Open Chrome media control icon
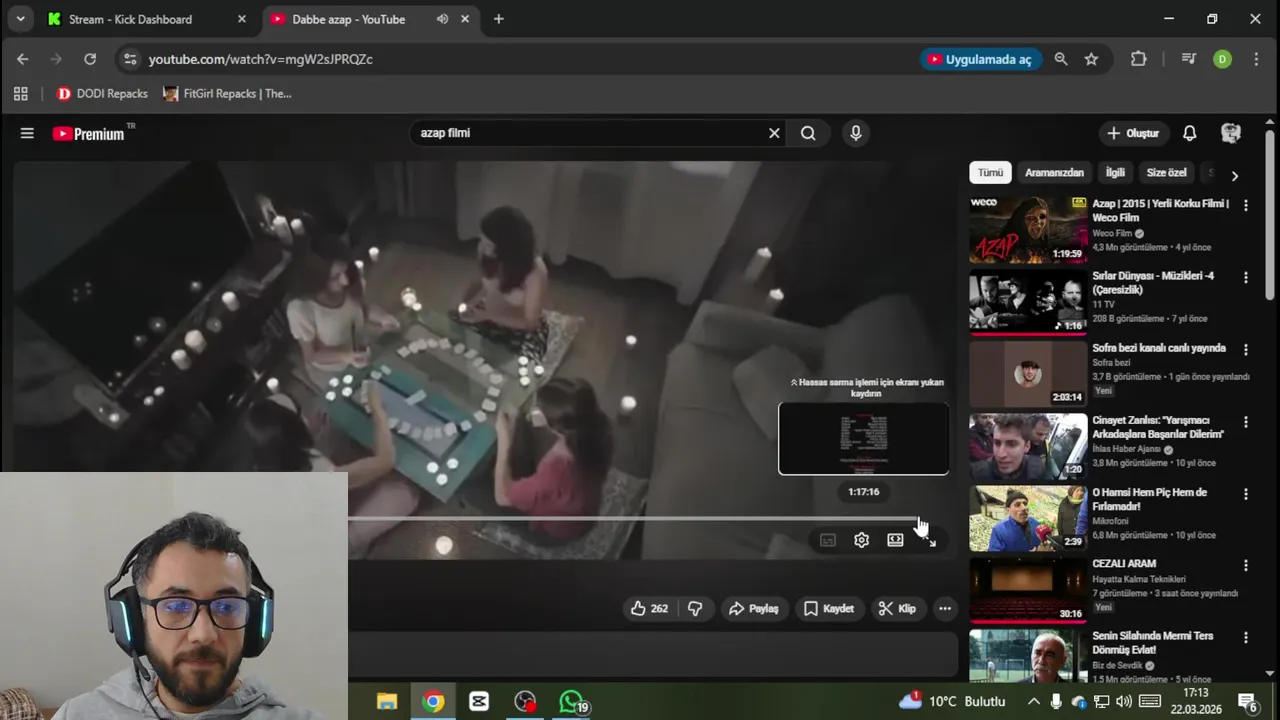1280x720 pixels. pos(1189,59)
